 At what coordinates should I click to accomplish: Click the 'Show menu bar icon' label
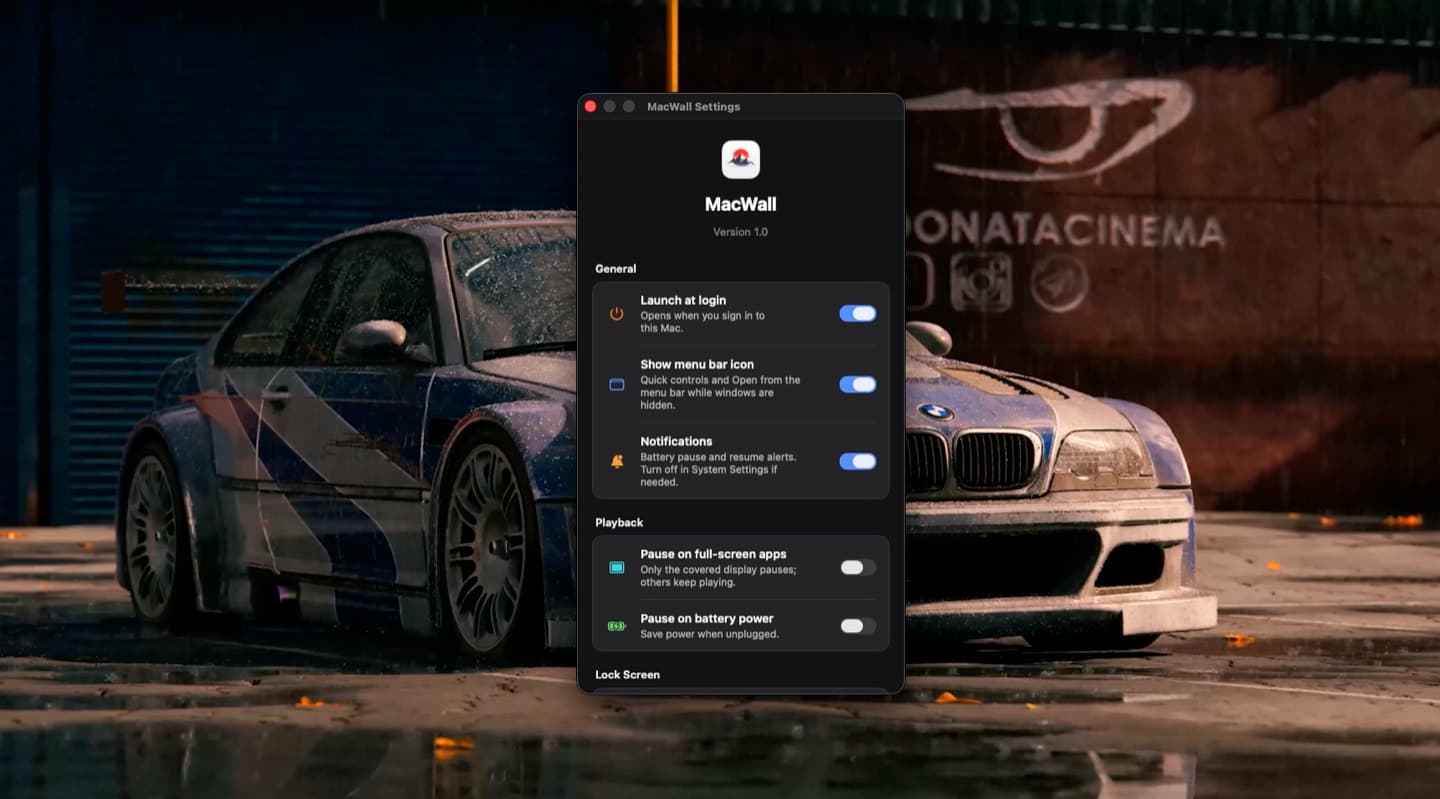coord(697,365)
